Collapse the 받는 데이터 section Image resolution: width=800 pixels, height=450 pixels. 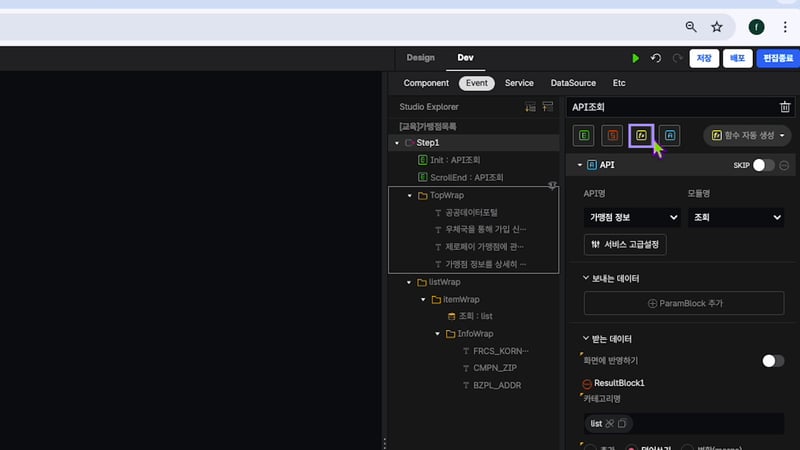(x=586, y=338)
